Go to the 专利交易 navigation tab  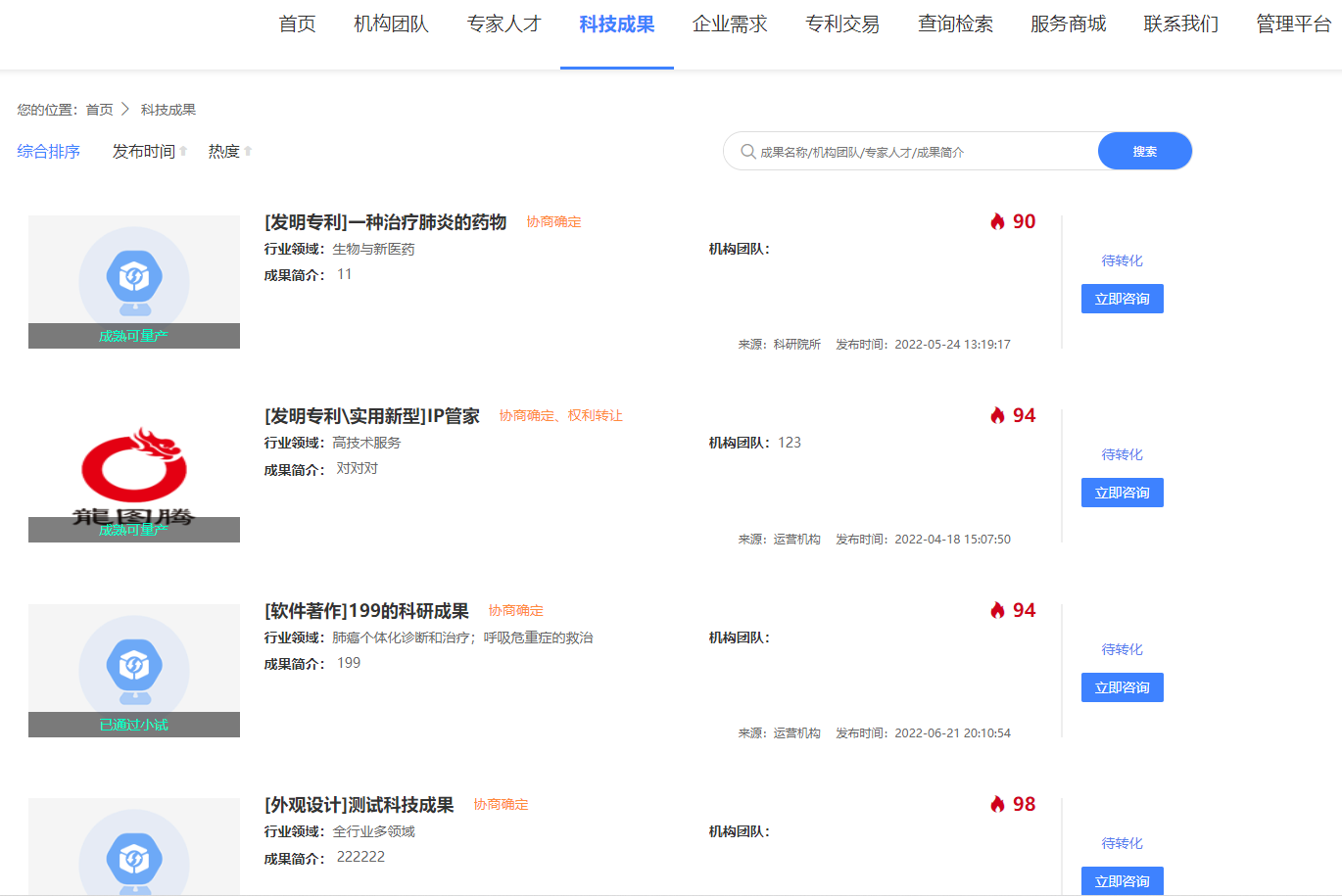(842, 24)
